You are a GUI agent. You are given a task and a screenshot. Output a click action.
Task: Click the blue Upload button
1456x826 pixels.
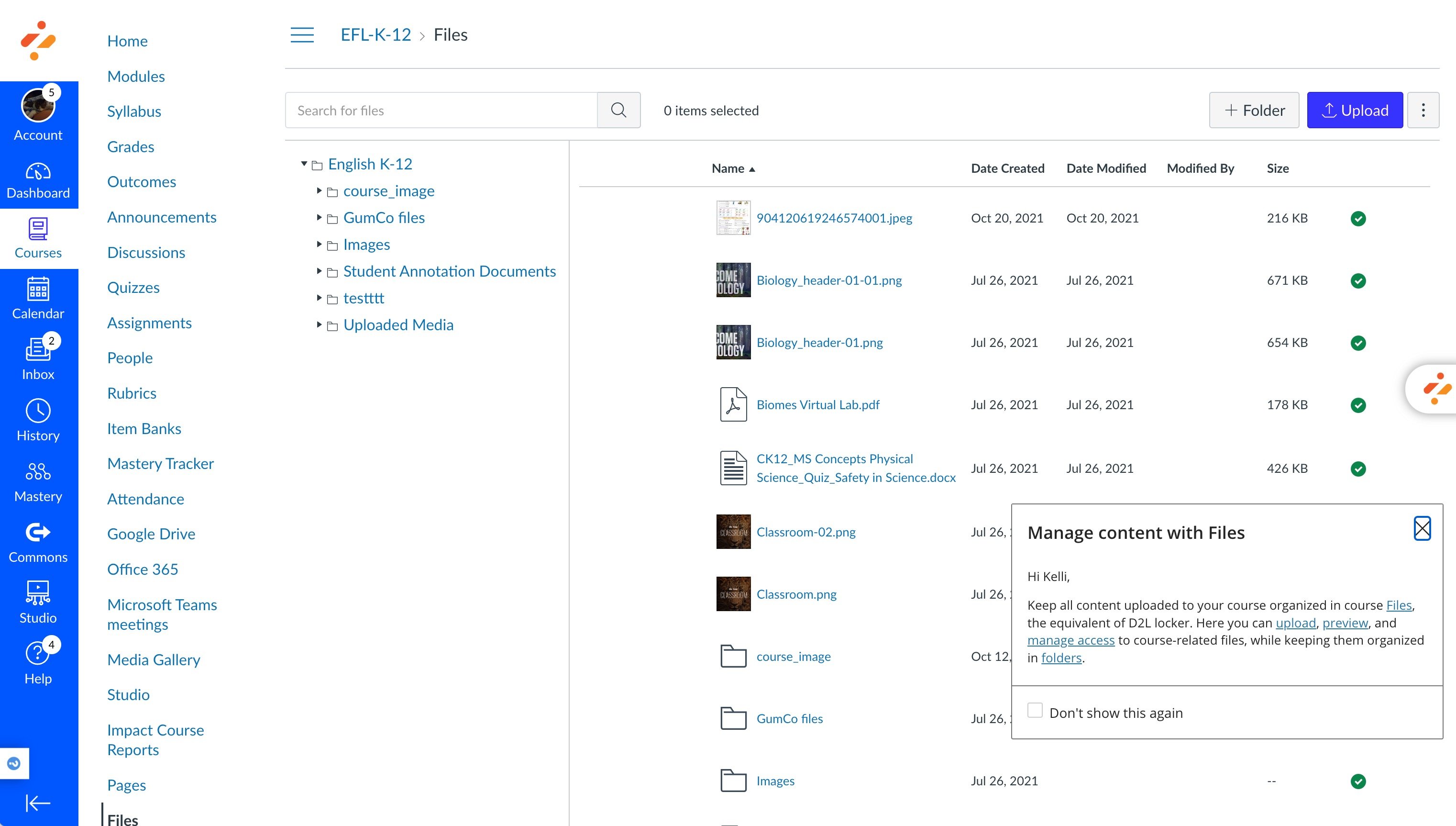click(1355, 110)
